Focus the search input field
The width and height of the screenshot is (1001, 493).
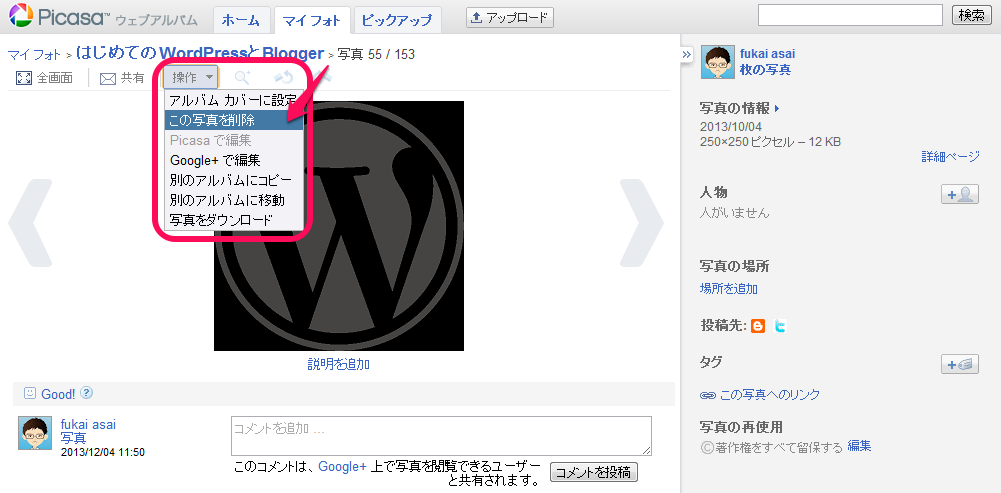point(850,15)
